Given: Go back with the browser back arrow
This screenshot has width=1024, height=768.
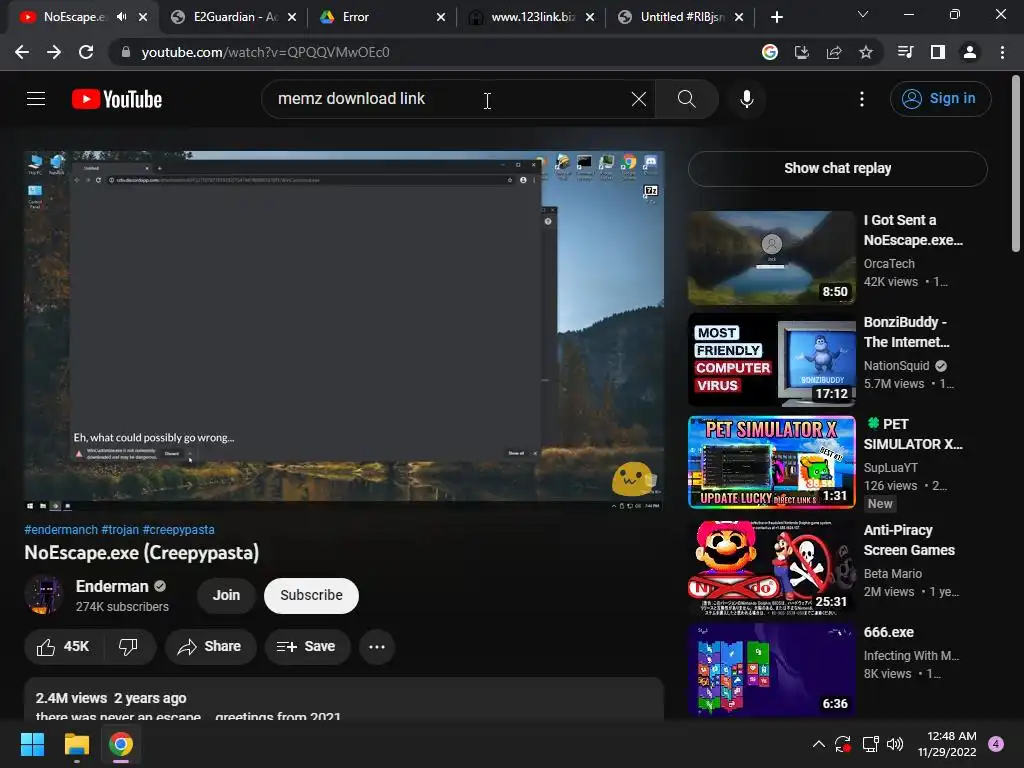Looking at the screenshot, I should [22, 52].
